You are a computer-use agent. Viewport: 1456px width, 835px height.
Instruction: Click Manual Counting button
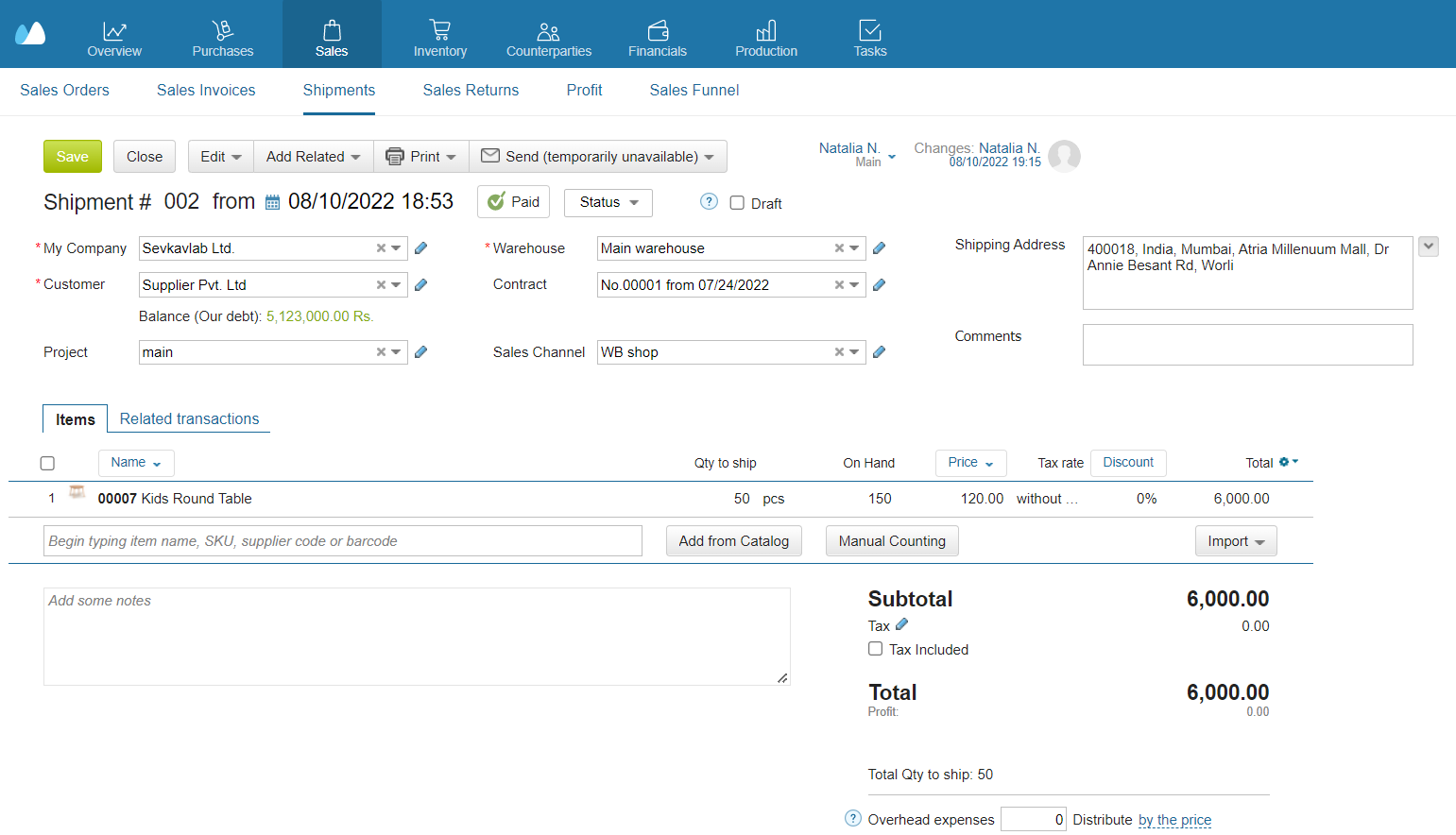pos(892,541)
